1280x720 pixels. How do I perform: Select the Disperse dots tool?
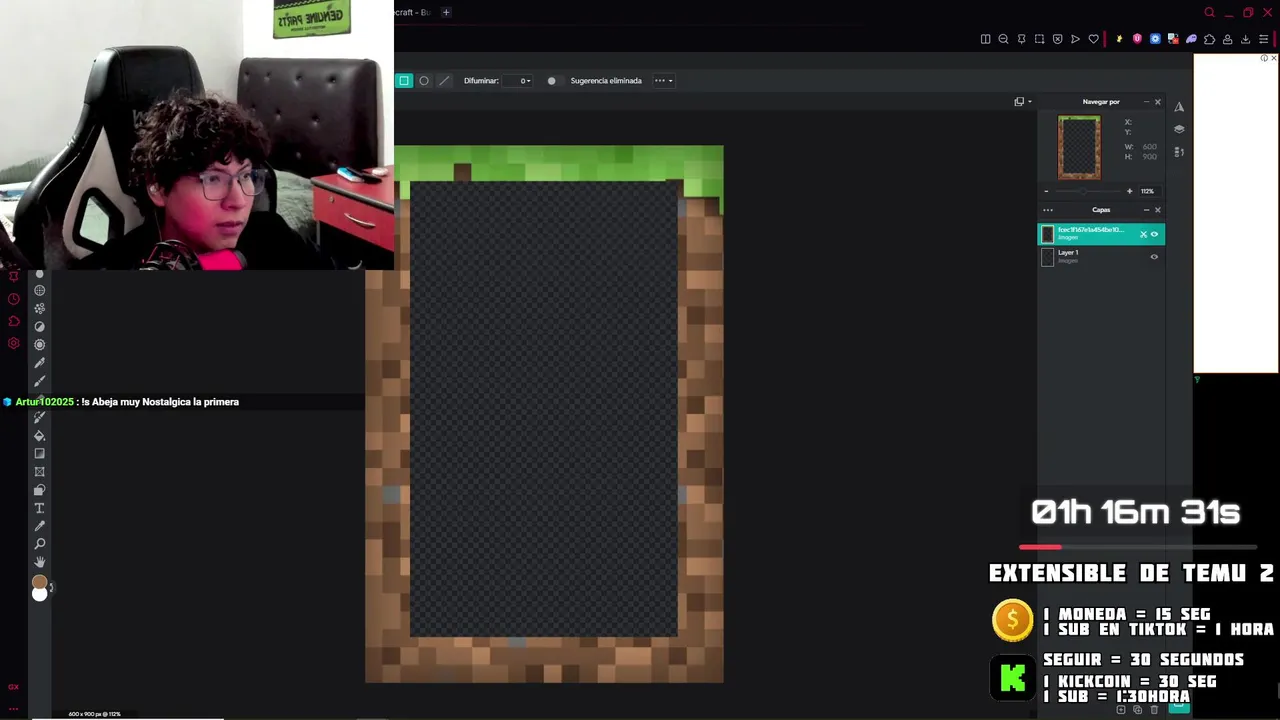(x=40, y=309)
